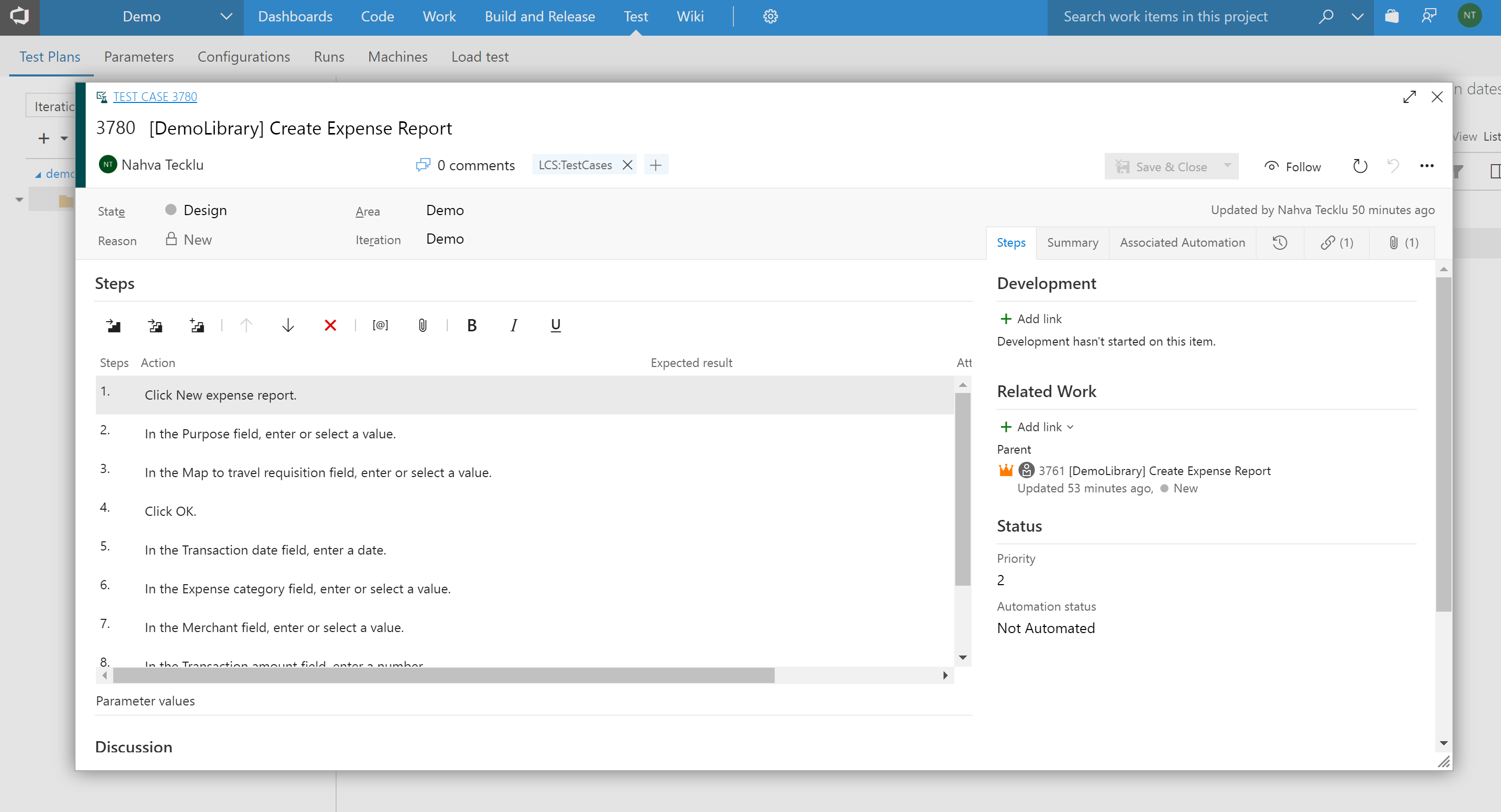
Task: Click Create shared steps icon
Action: [197, 325]
